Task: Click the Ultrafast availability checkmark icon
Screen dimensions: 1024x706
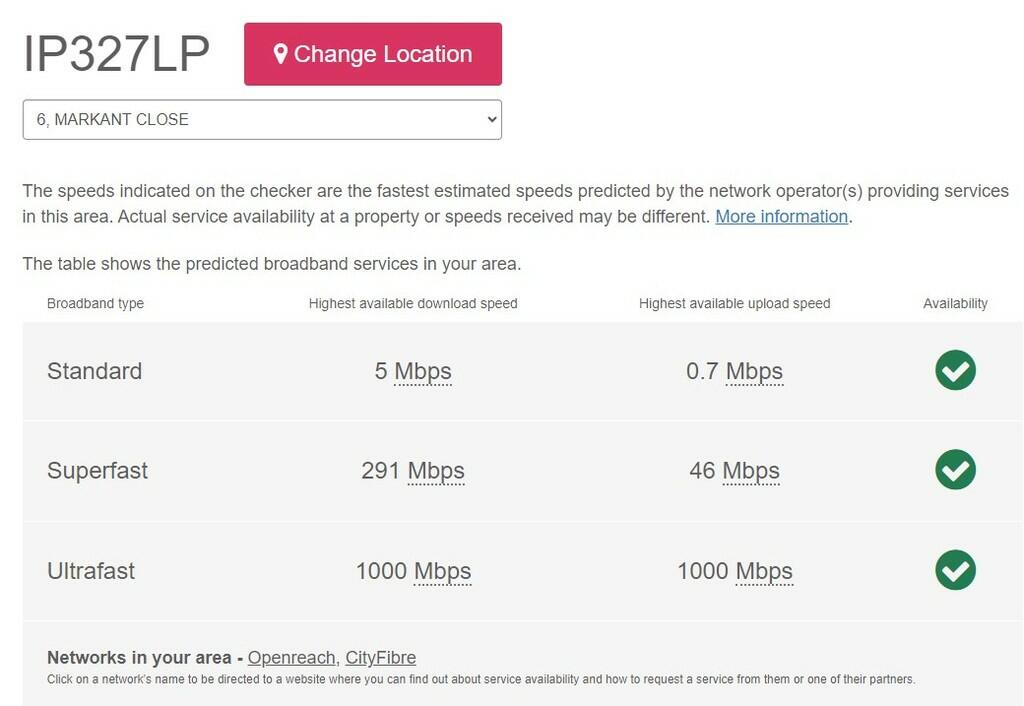Action: [x=955, y=570]
